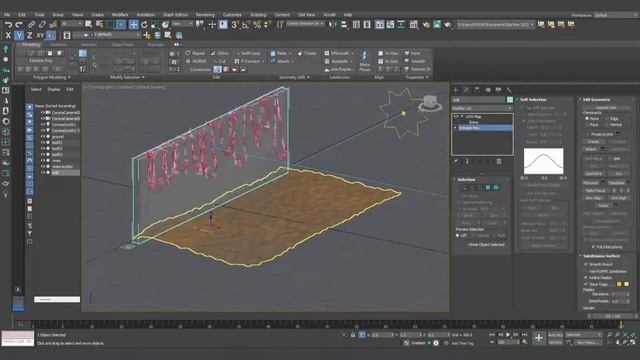Select Face constraint radio button
The height and width of the screenshot is (360, 640).
point(587,124)
